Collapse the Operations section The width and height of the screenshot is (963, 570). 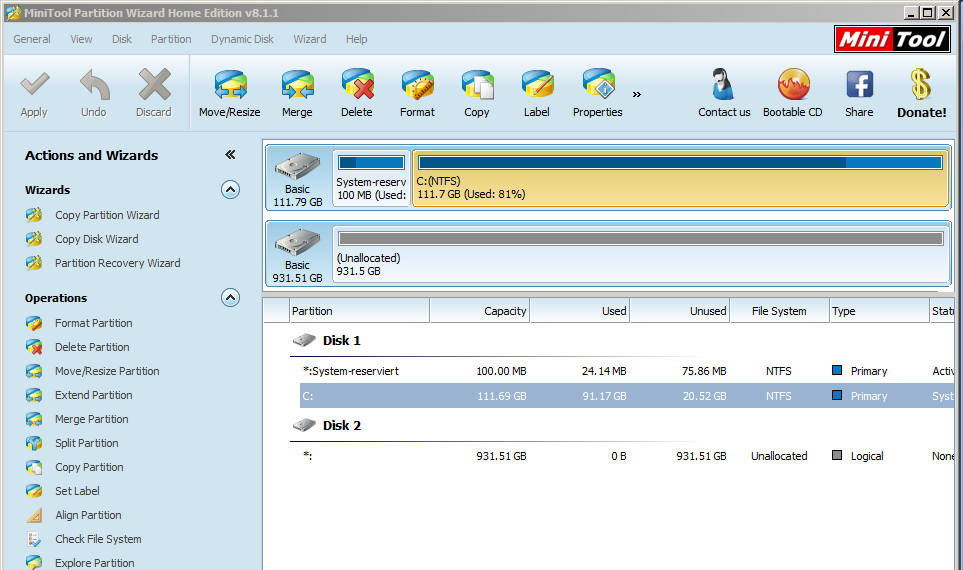(x=230, y=297)
